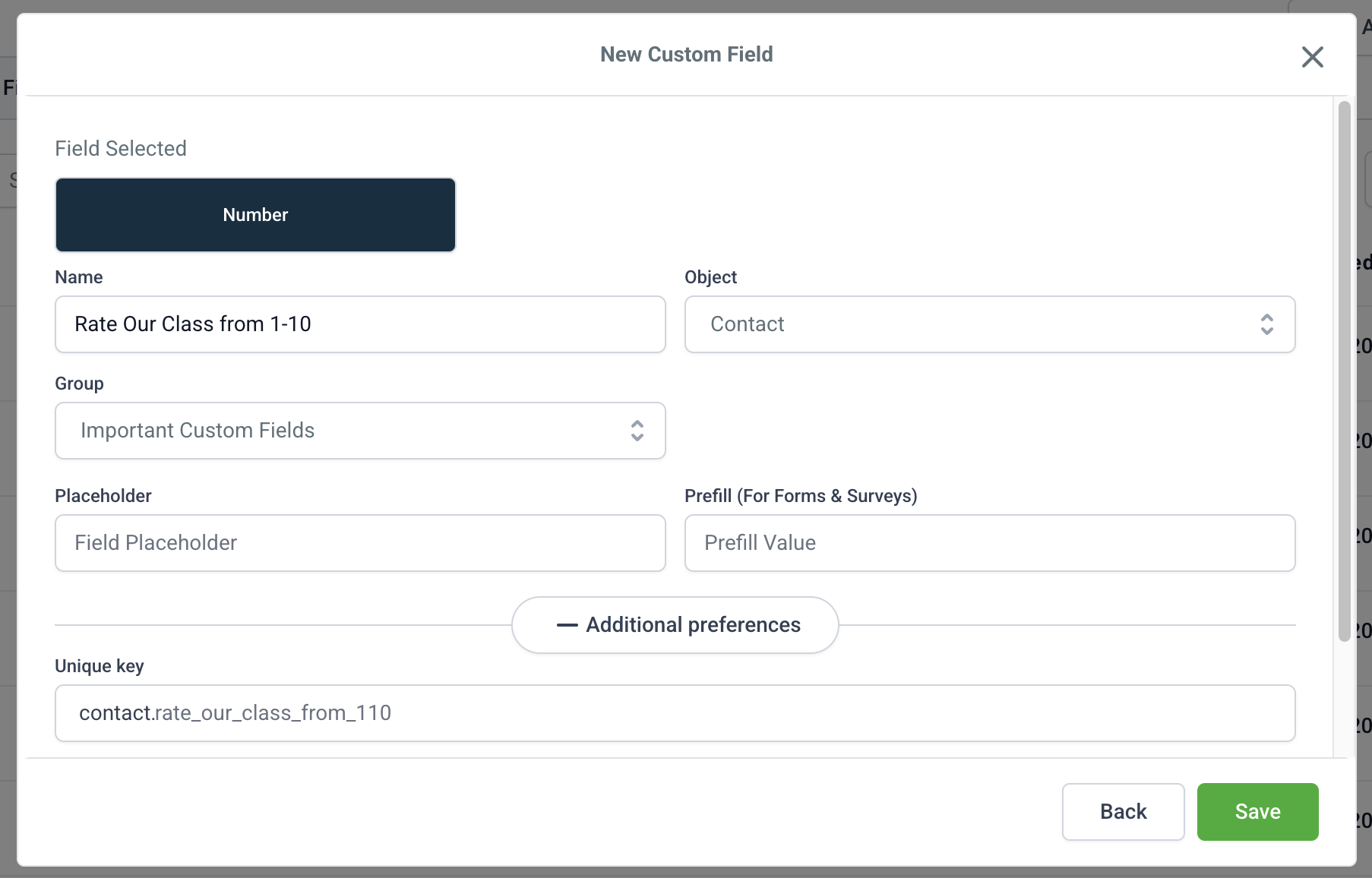Click the up-down chevron icon in the Group selector
The image size is (1372, 878).
637,431
